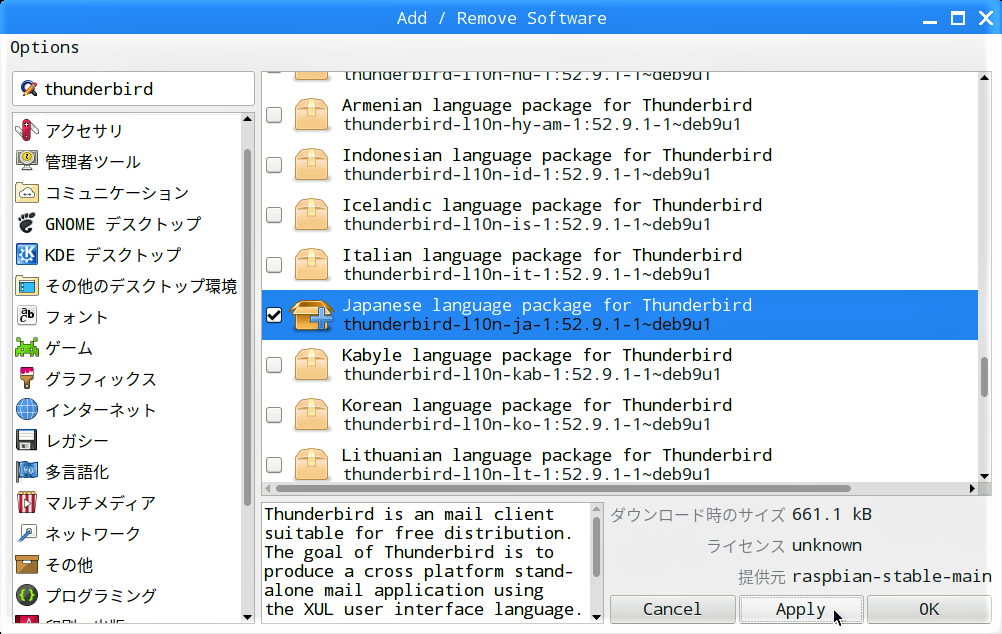The image size is (1002, 634).
Task: Click the Indonesian language package box icon
Action: point(311,164)
